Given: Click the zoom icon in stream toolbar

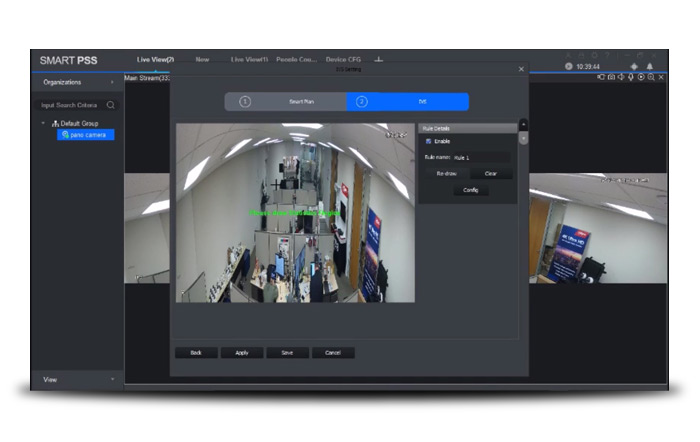Looking at the screenshot, I should click(x=651, y=77).
